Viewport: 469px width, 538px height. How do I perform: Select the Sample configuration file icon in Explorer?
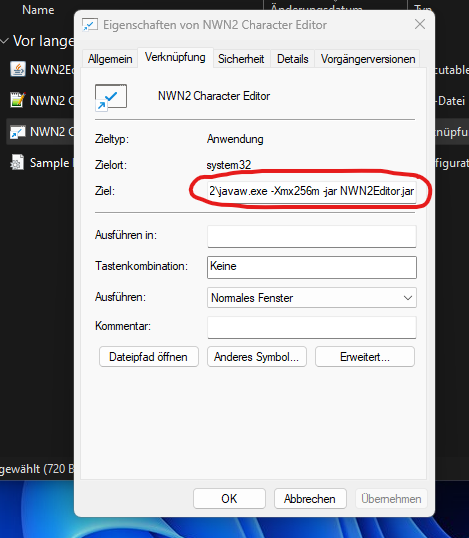(17, 162)
